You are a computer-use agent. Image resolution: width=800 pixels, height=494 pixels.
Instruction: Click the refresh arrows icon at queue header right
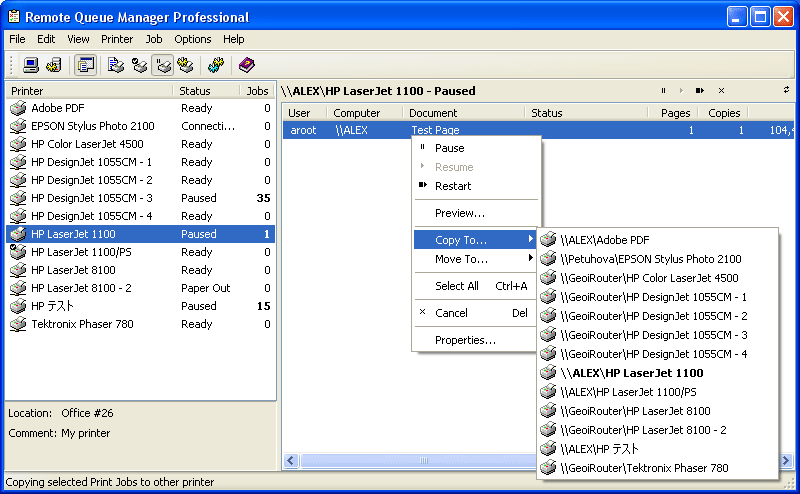(x=787, y=90)
